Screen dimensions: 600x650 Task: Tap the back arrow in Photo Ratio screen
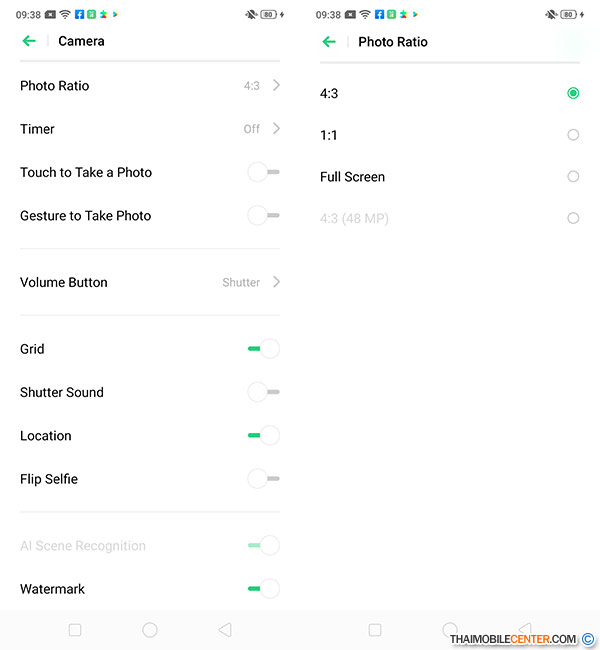[x=329, y=41]
